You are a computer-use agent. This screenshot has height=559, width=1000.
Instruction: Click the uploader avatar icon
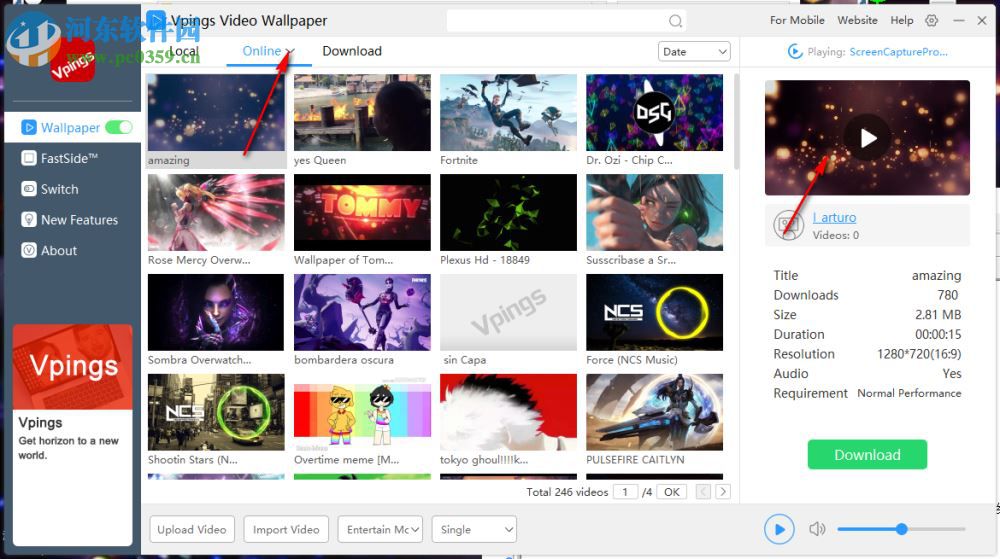pos(788,225)
